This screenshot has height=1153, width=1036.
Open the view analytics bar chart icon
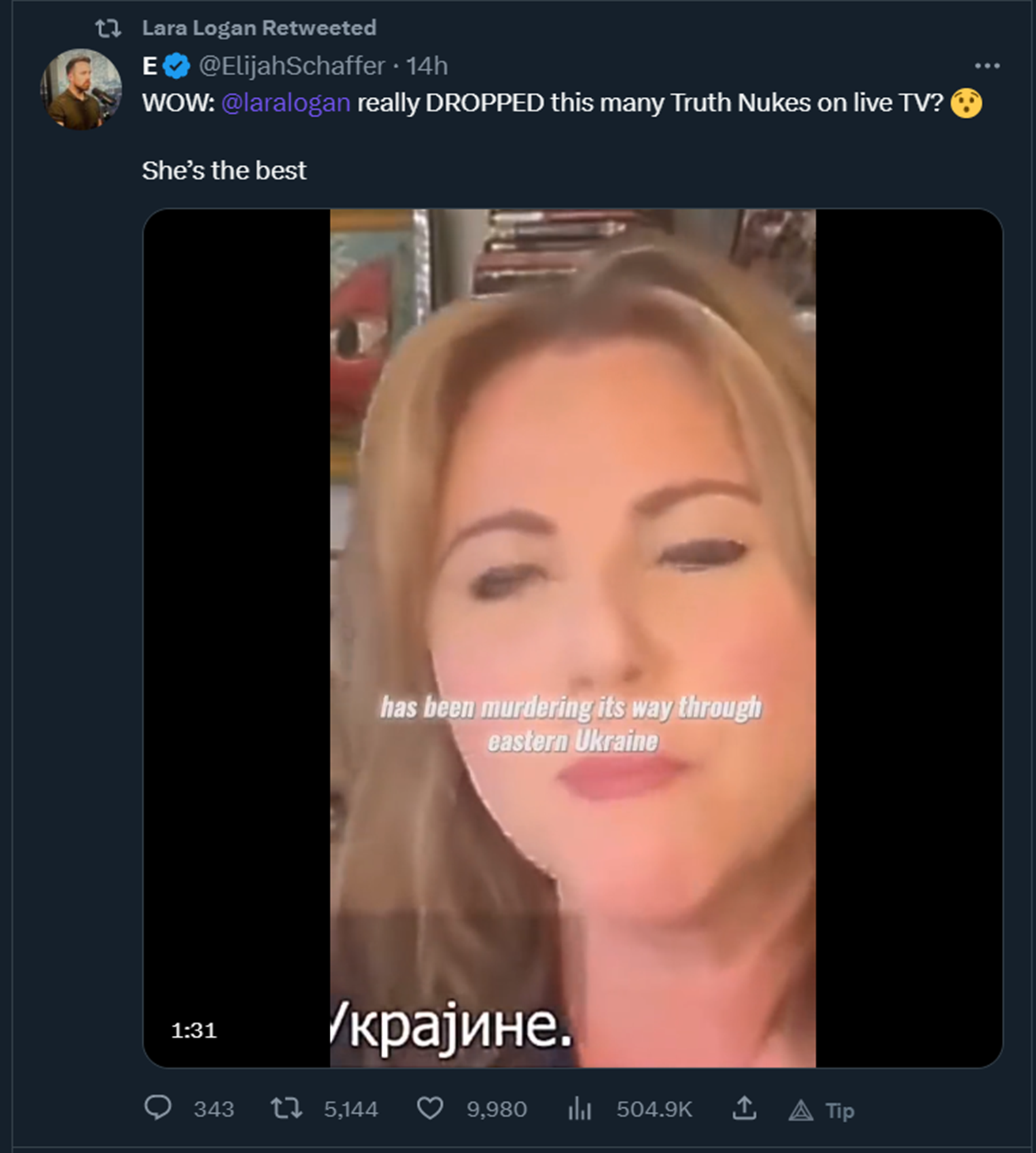tap(580, 1108)
